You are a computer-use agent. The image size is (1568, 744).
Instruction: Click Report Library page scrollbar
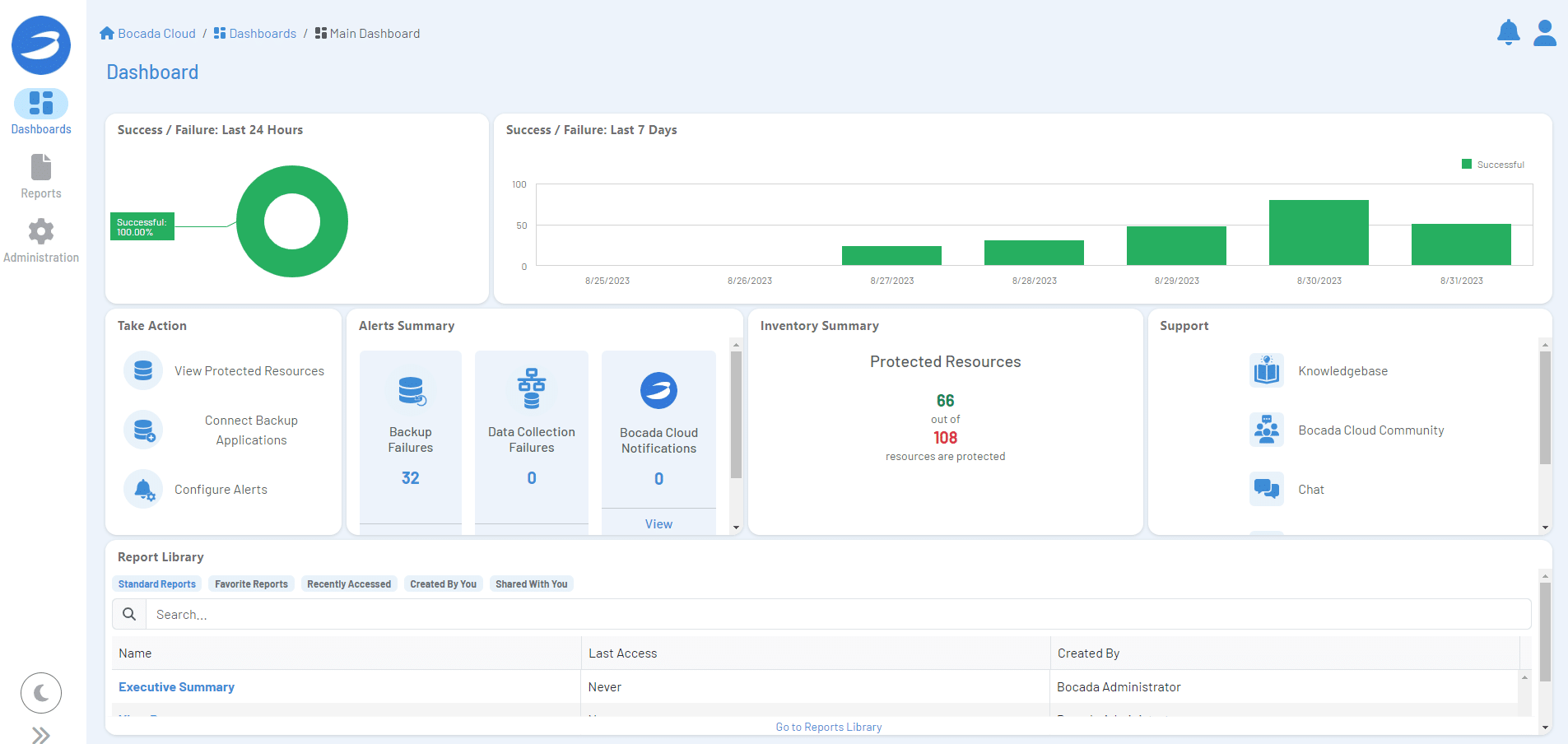point(1545,632)
